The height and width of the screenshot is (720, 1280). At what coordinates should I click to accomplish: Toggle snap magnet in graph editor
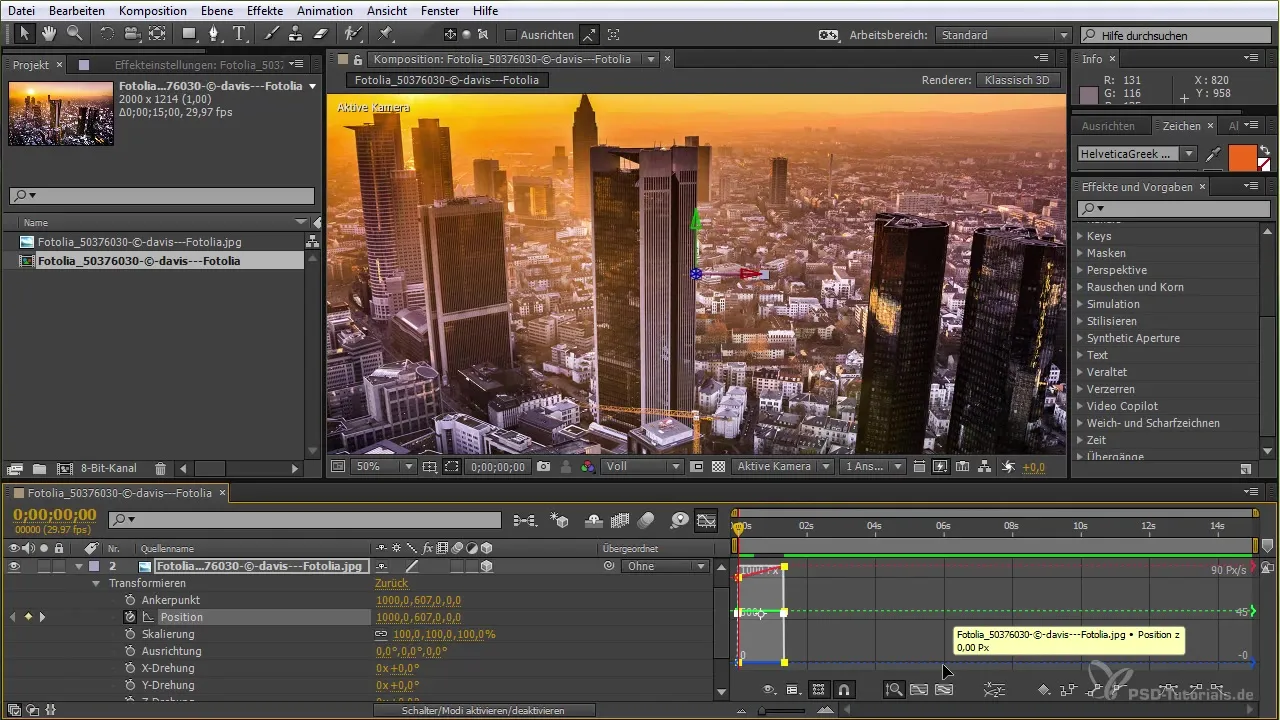pyautogui.click(x=844, y=689)
